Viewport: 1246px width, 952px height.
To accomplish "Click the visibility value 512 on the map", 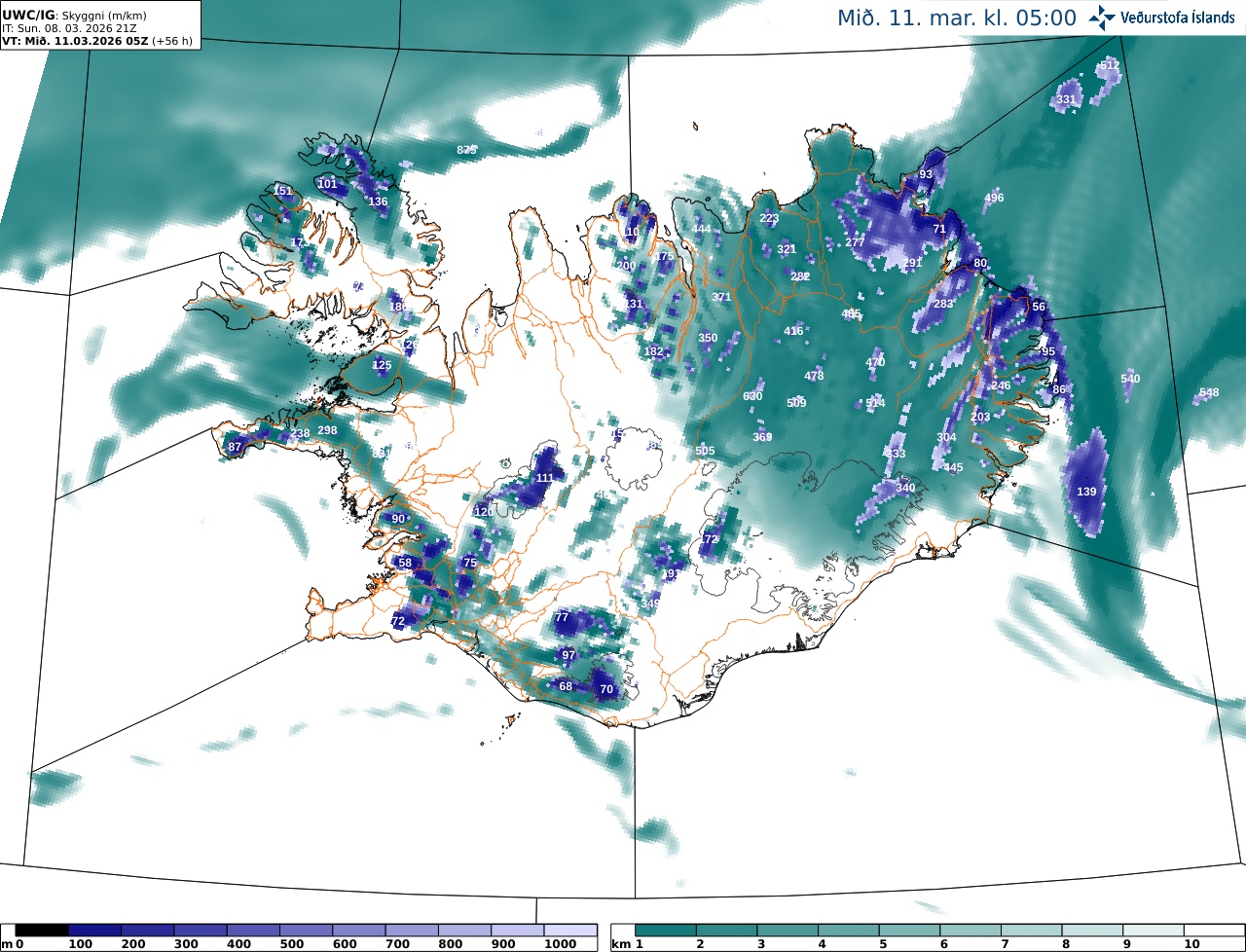I will point(1111,65).
